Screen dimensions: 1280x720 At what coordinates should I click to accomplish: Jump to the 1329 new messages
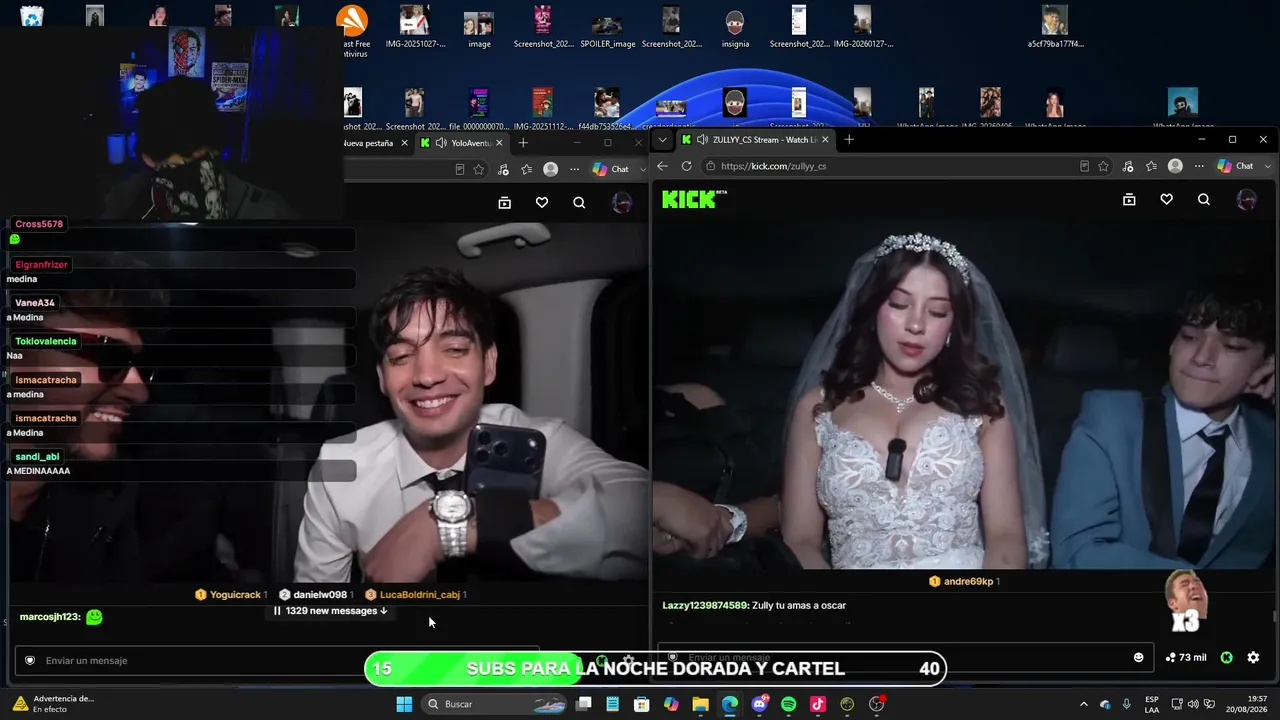click(330, 611)
